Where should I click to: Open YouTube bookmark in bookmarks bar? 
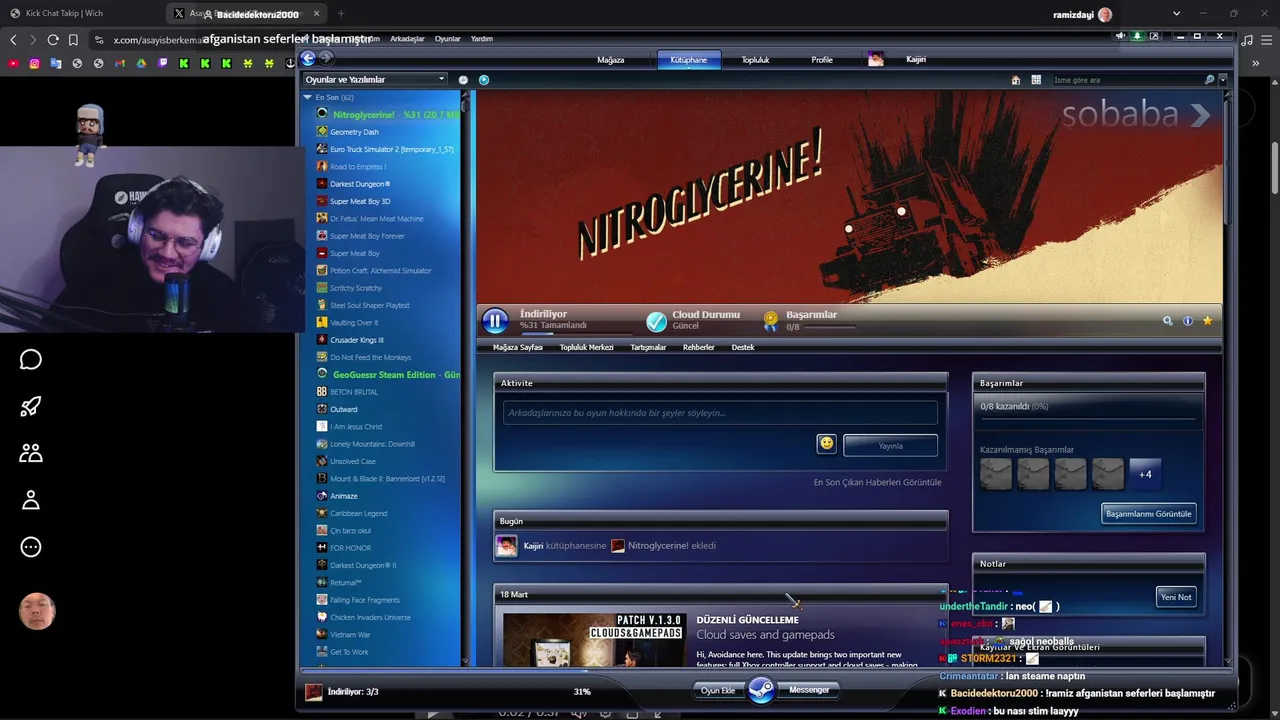13,63
